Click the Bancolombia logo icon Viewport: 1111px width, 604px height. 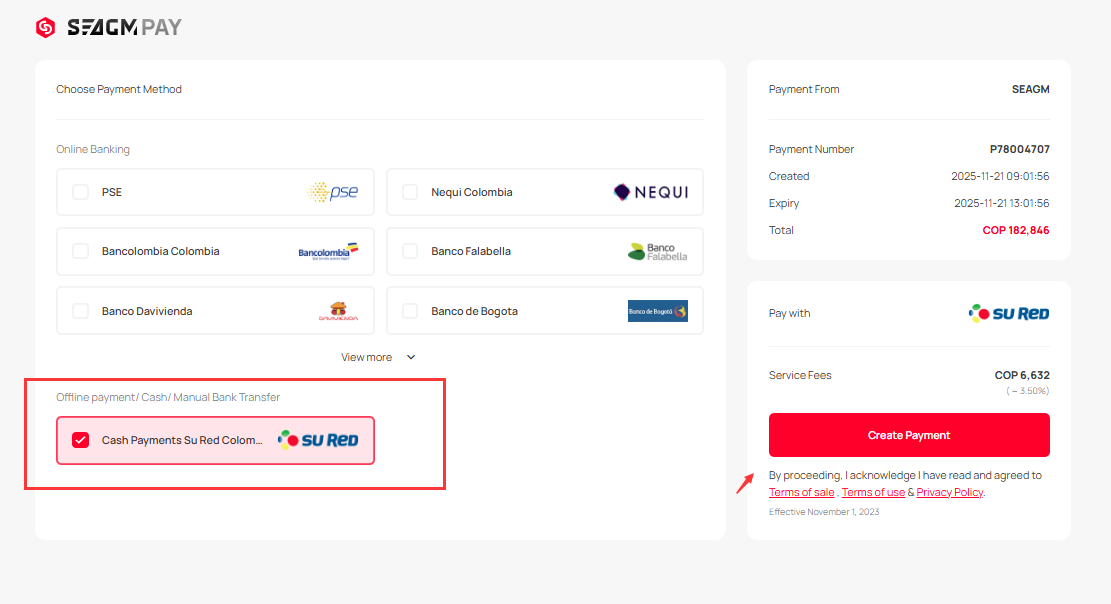(328, 251)
